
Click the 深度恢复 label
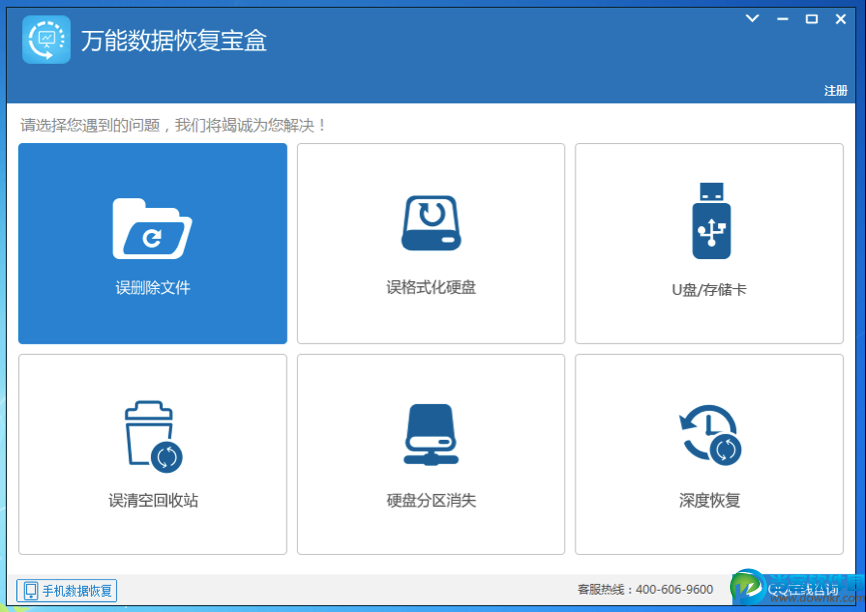pos(709,500)
